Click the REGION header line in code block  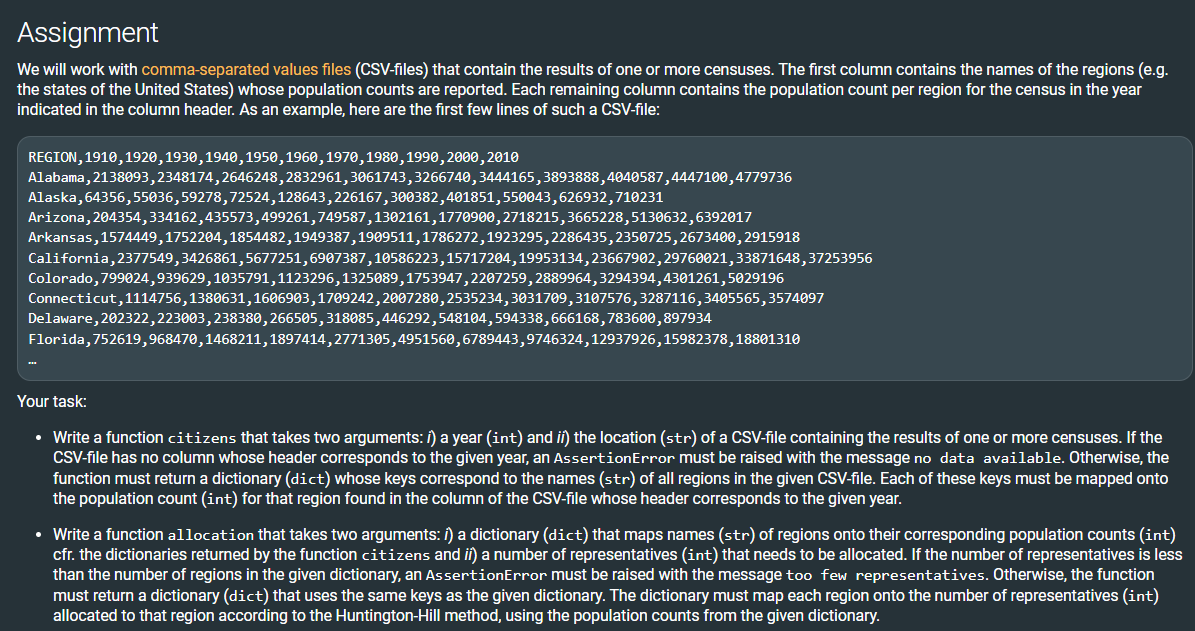point(273,157)
